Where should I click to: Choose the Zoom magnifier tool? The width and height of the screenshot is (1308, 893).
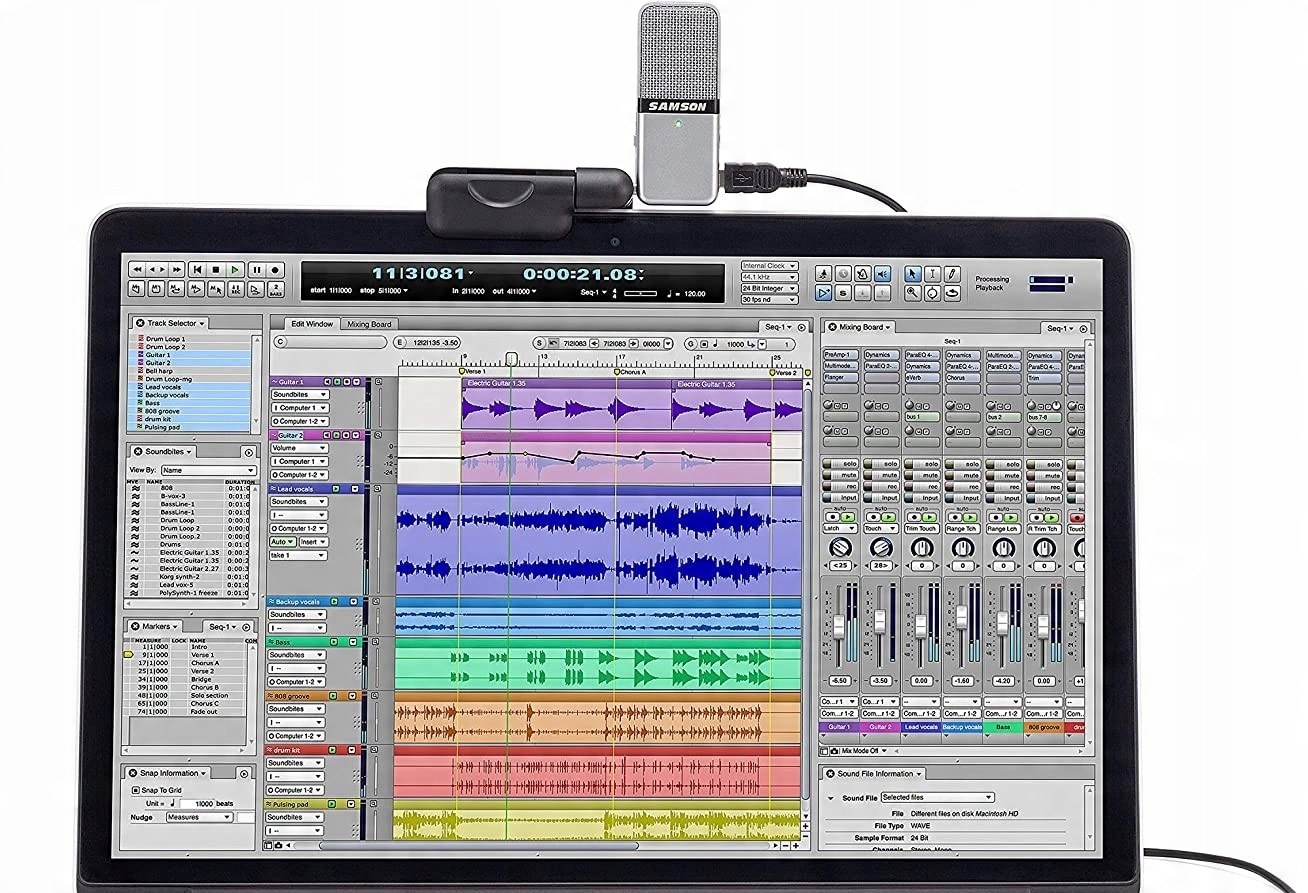point(912,293)
